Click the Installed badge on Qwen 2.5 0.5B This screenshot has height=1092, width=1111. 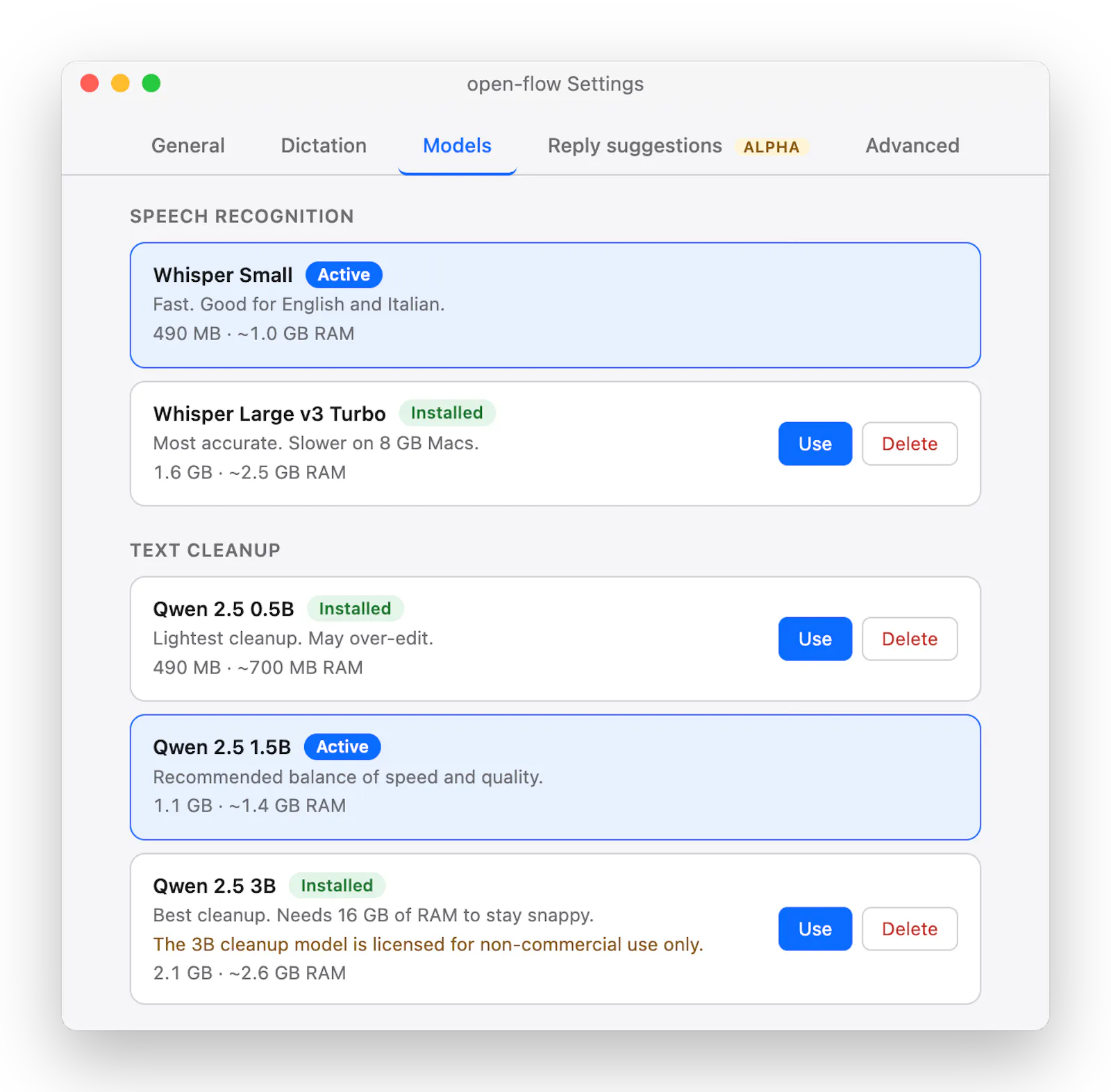(355, 609)
